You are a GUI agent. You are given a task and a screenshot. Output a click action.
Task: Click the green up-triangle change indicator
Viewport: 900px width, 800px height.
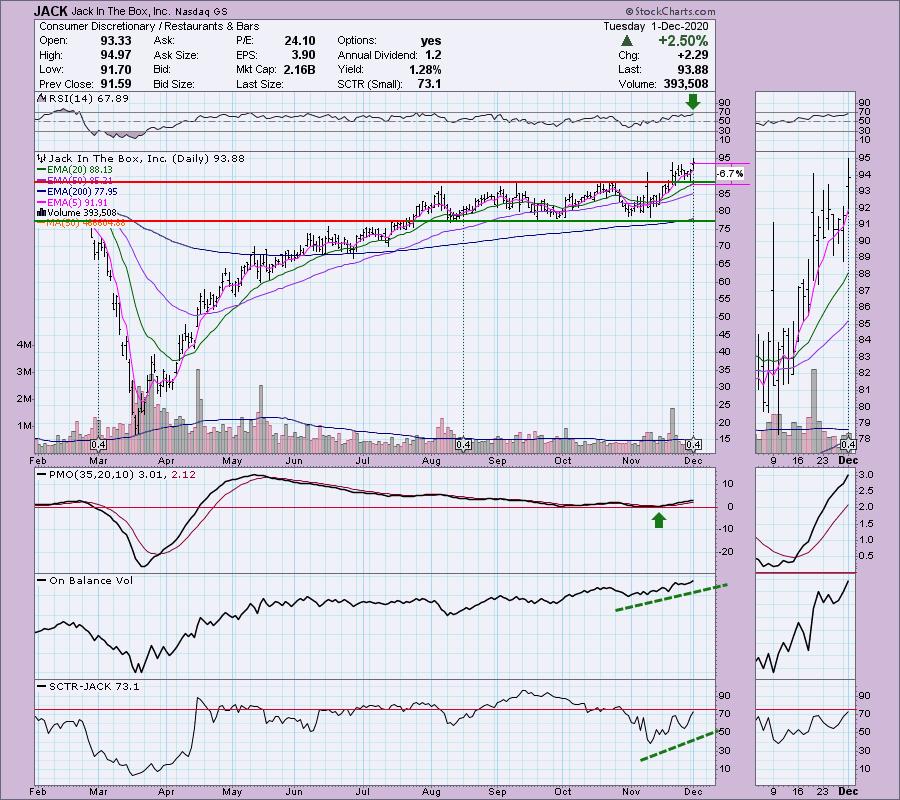tap(627, 41)
